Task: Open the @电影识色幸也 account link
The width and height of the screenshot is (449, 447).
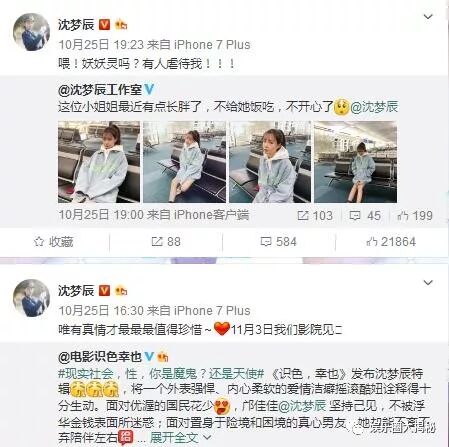Action: click(100, 357)
